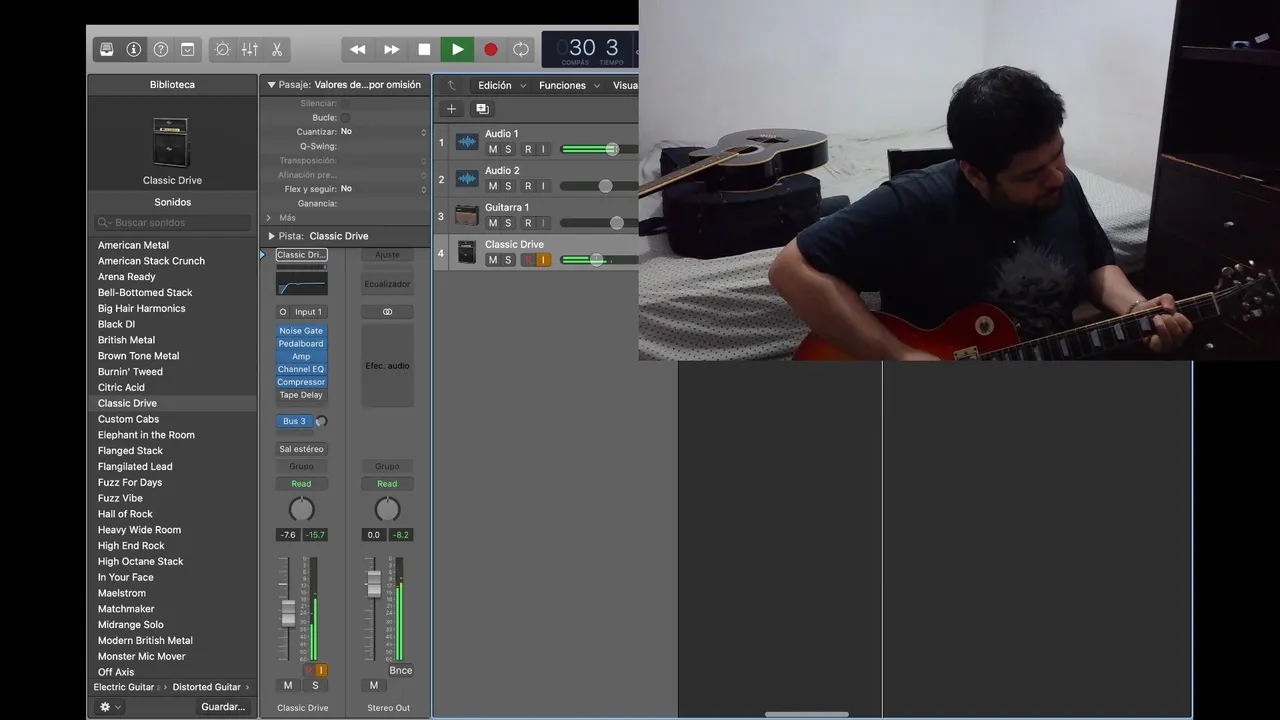This screenshot has height=720, width=1280.
Task: Open the Noise Gate plug-in slot
Action: (x=301, y=331)
